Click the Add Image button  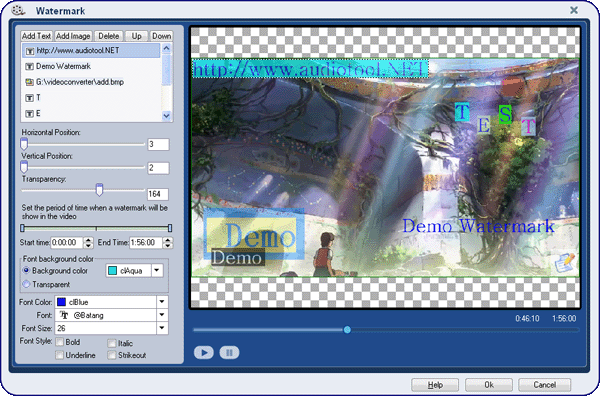73,36
